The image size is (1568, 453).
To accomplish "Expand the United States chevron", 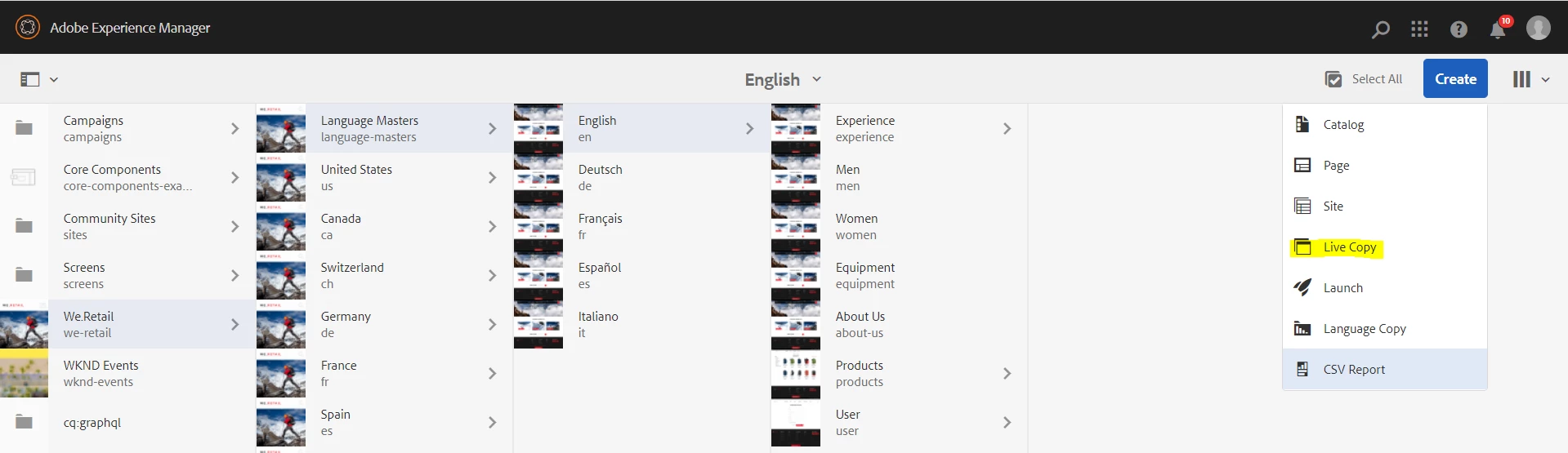I will tap(492, 177).
